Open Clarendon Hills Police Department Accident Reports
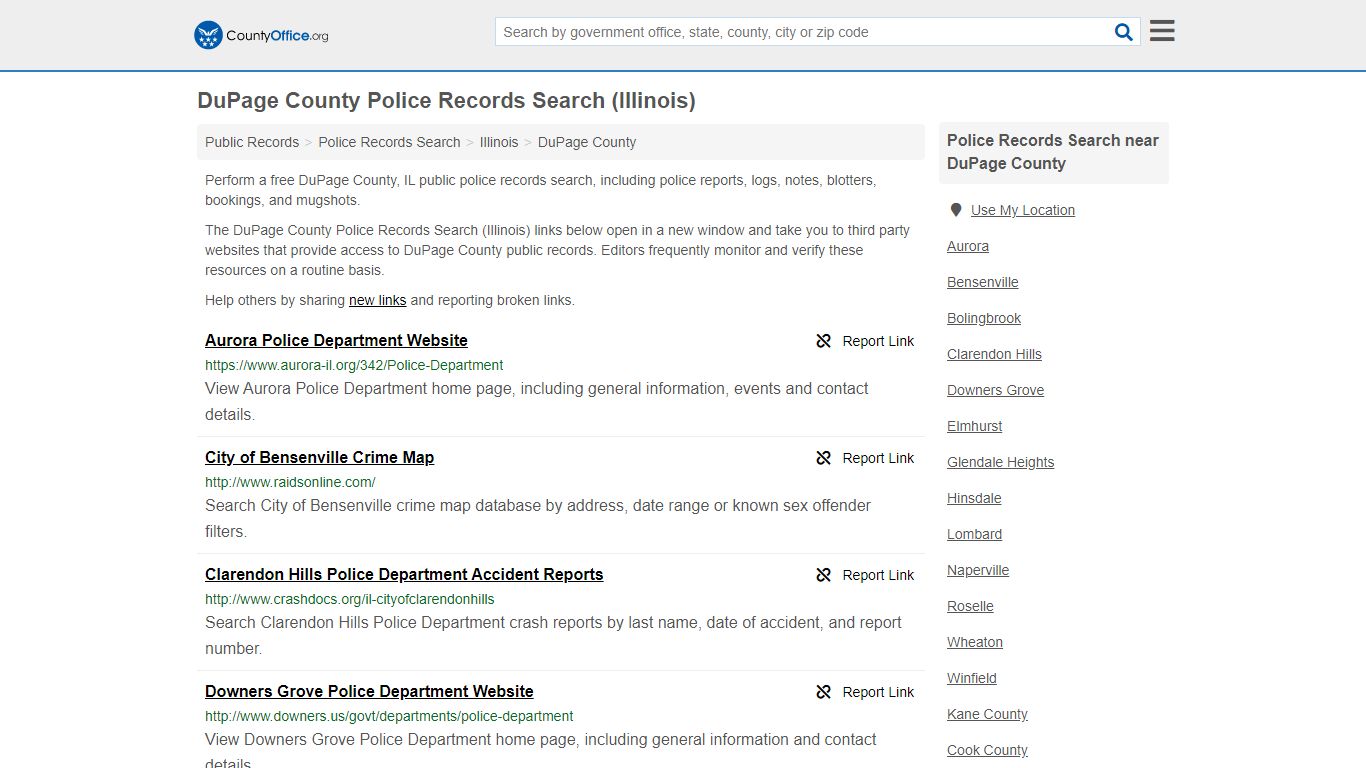The width and height of the screenshot is (1366, 768). pos(404,574)
